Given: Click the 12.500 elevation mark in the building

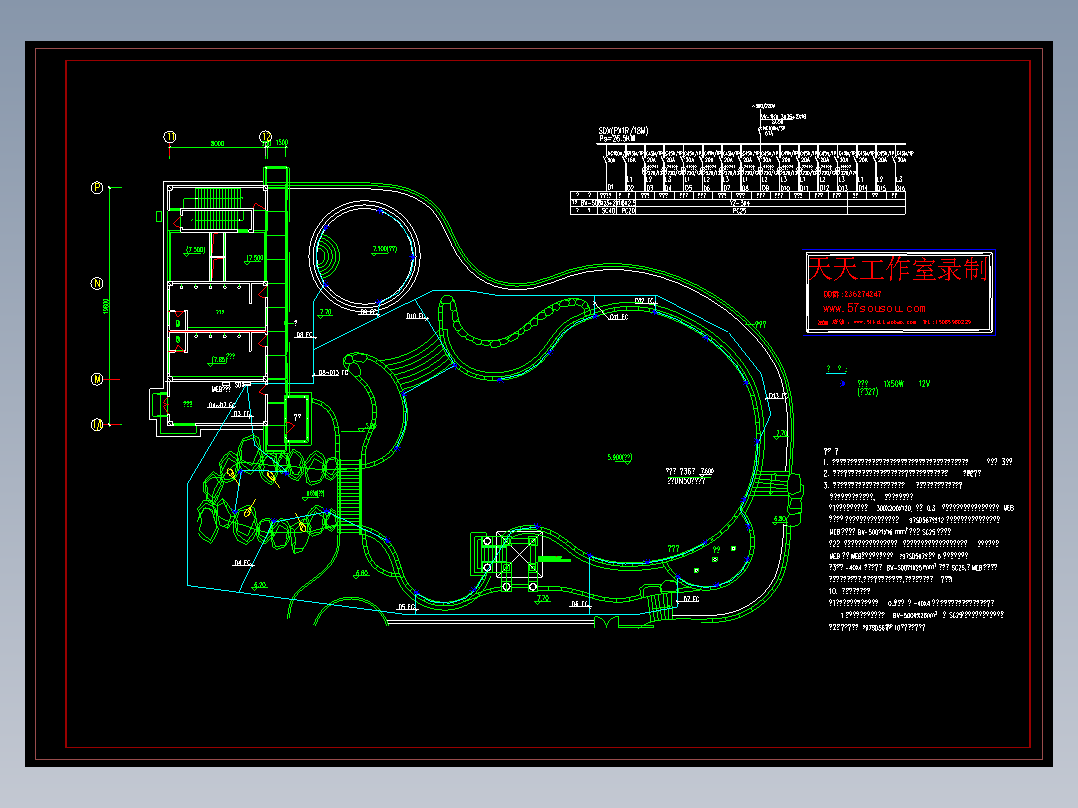Looking at the screenshot, I should pyautogui.click(x=254, y=259).
